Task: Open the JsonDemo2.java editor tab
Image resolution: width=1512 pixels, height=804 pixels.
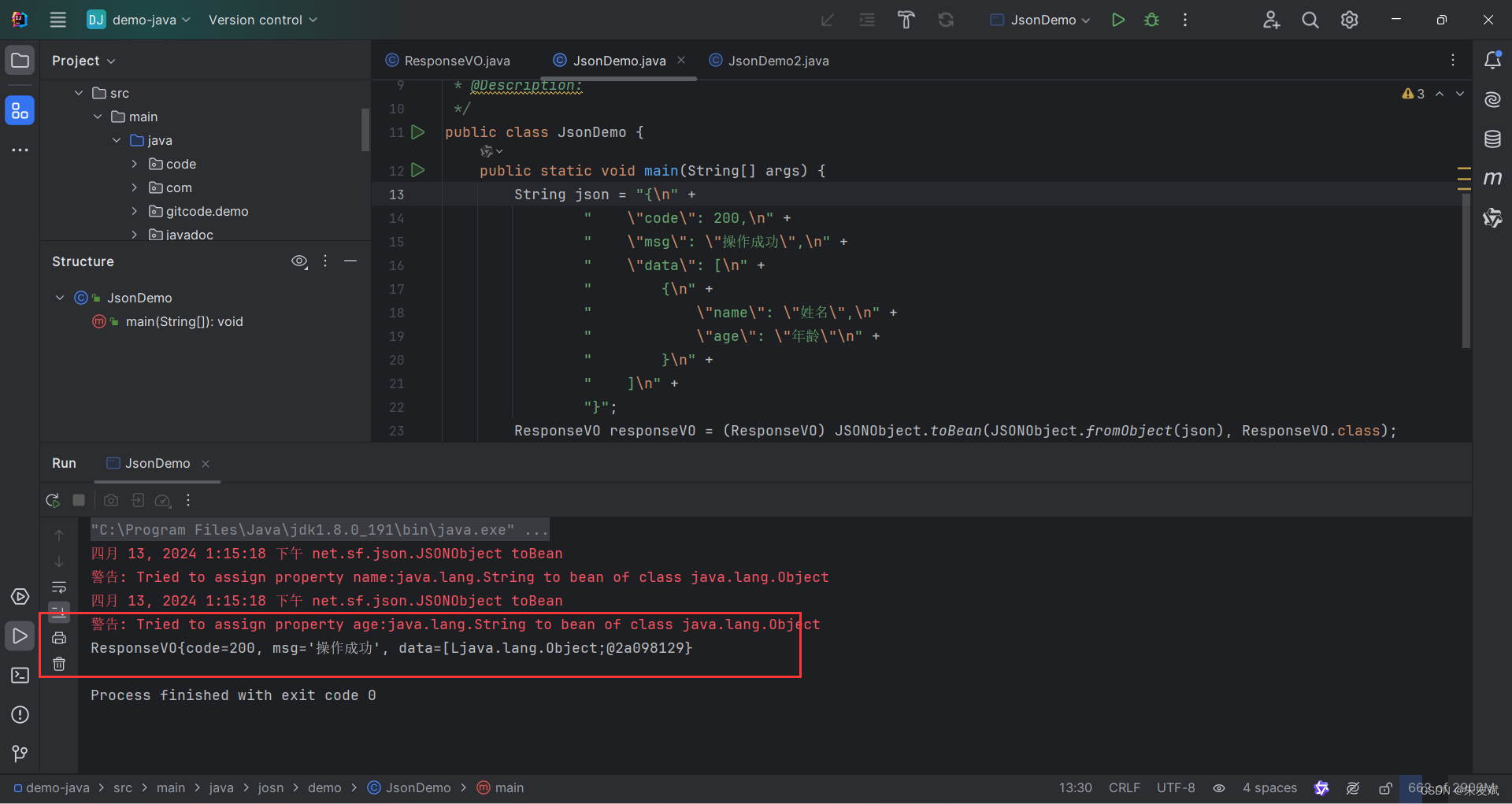Action: 777,60
